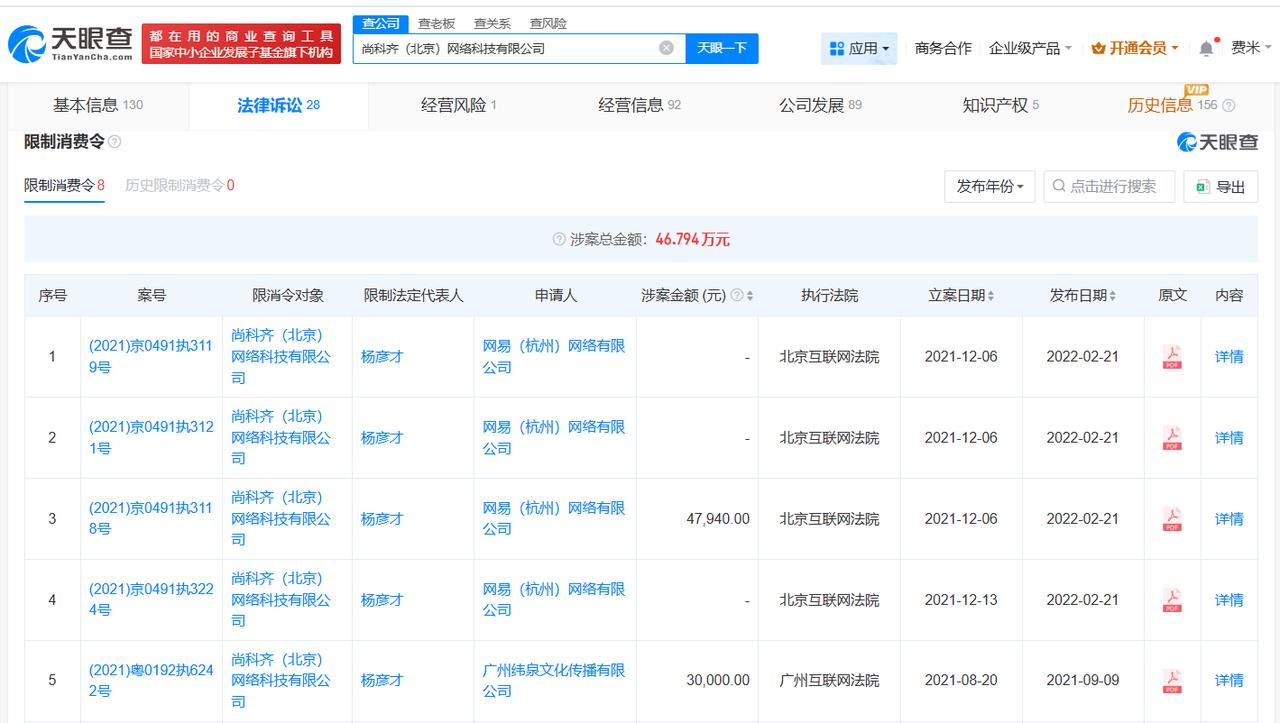This screenshot has height=723, width=1280.
Task: Open PDF original for case 3118
Action: coord(1172,519)
